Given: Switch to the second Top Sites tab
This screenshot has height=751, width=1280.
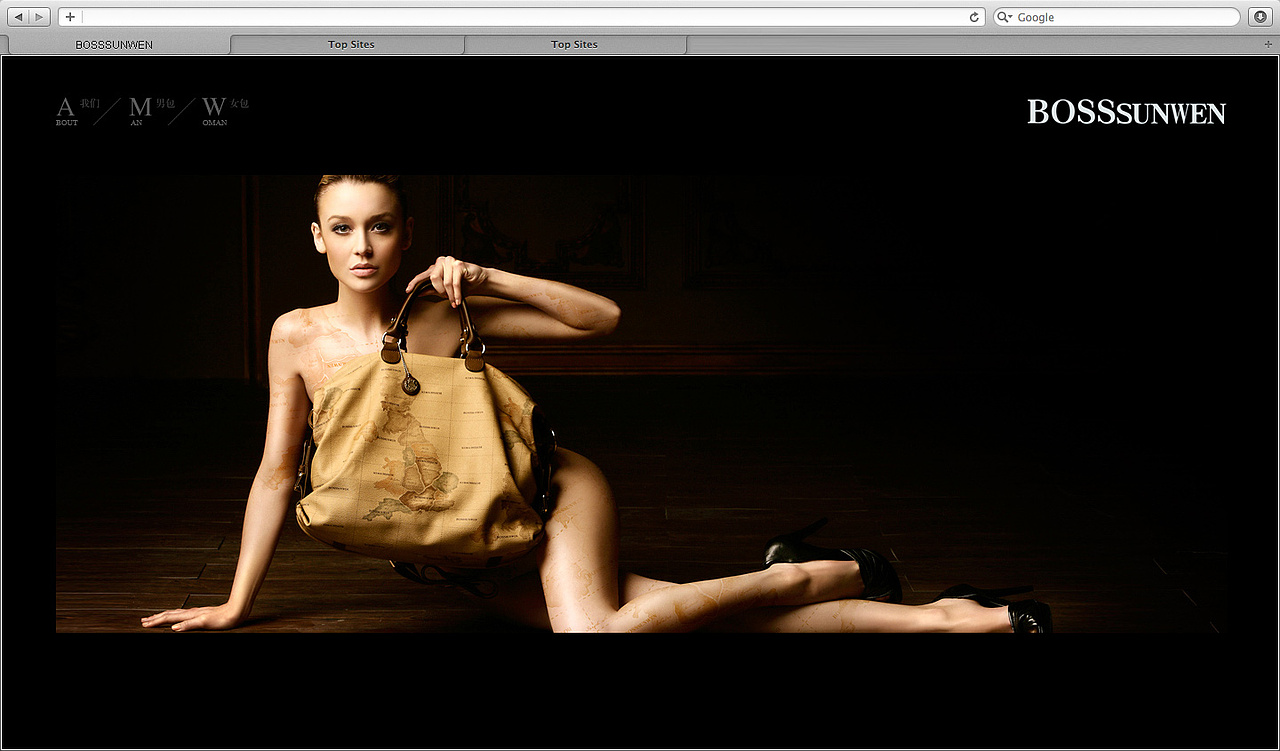Looking at the screenshot, I should tap(575, 44).
